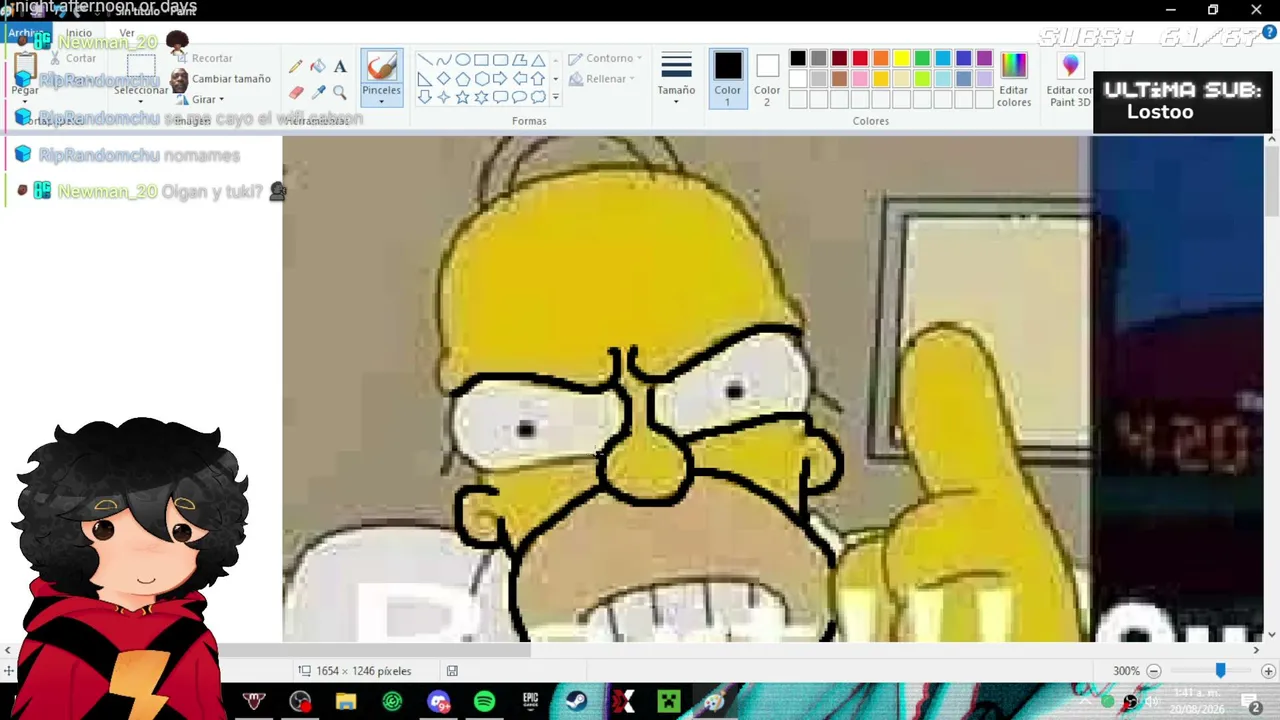The height and width of the screenshot is (720, 1280).
Task: Choose the Cloud callout shape
Action: click(538, 97)
